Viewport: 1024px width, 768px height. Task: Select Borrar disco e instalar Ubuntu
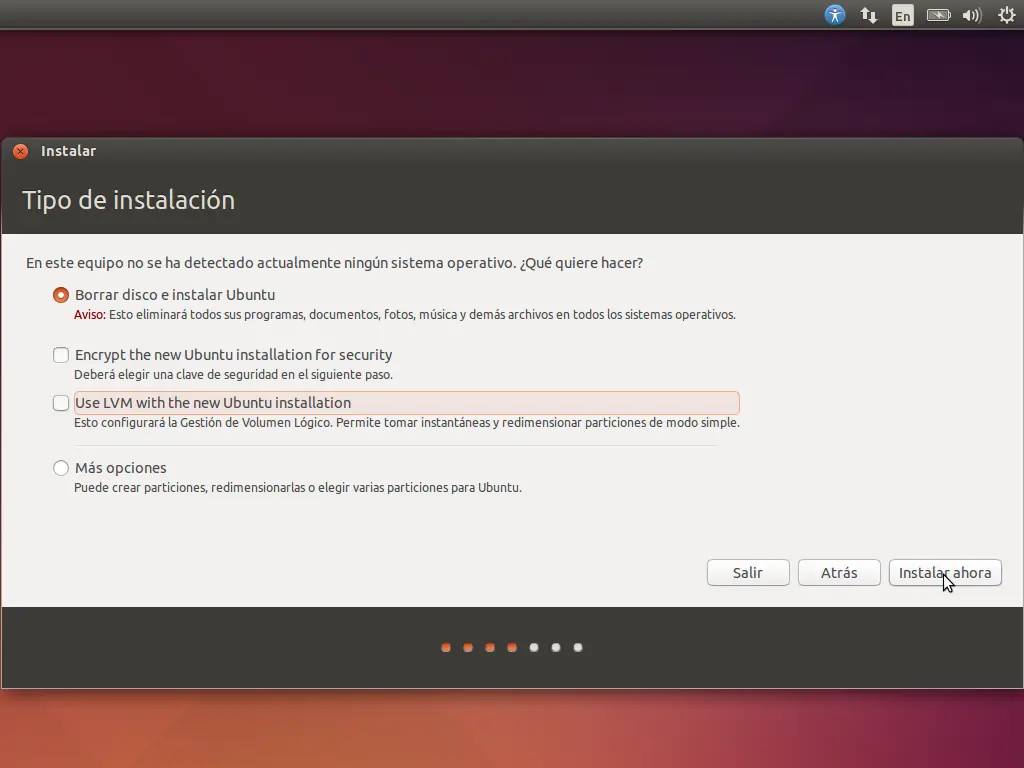(x=61, y=295)
